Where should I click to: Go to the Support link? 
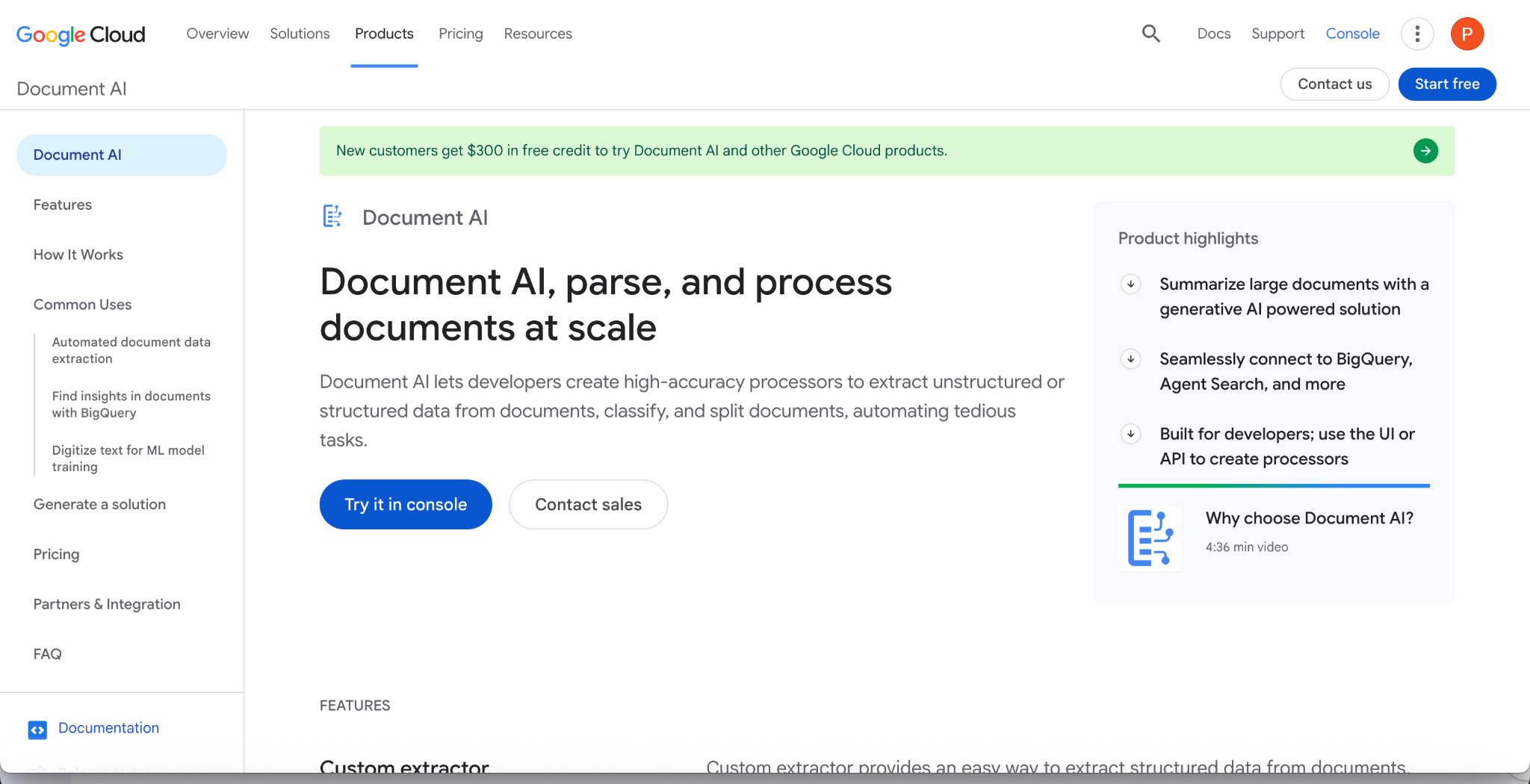(x=1278, y=34)
